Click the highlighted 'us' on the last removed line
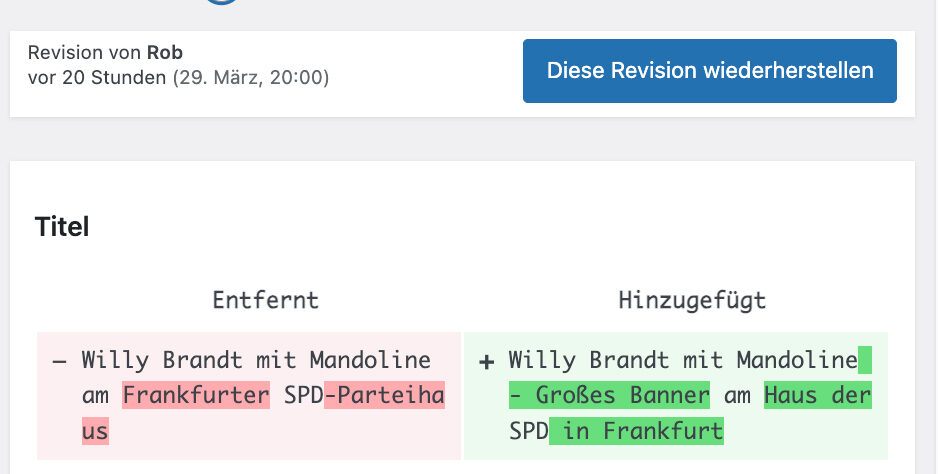The height and width of the screenshot is (474, 938). [x=95, y=431]
